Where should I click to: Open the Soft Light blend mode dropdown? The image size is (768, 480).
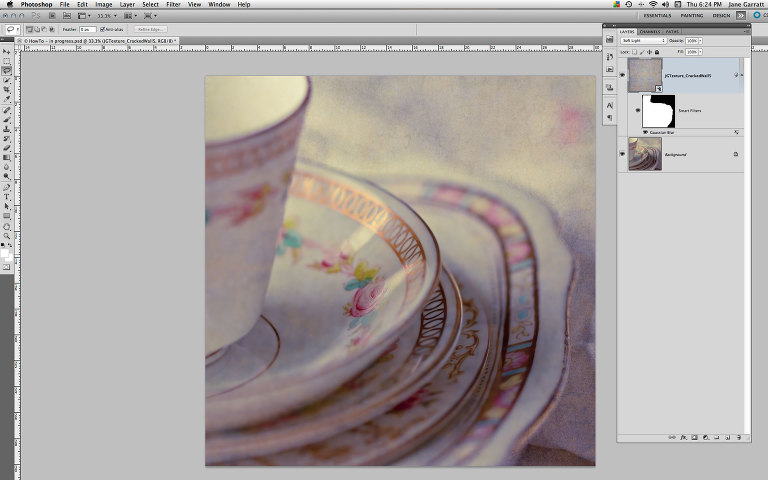point(644,41)
